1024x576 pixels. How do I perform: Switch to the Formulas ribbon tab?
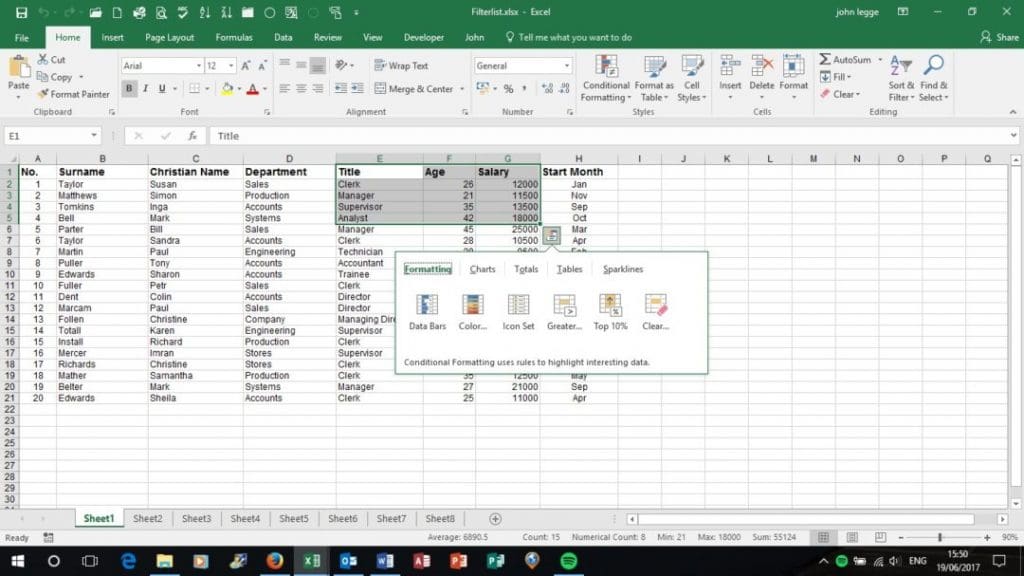coord(233,37)
